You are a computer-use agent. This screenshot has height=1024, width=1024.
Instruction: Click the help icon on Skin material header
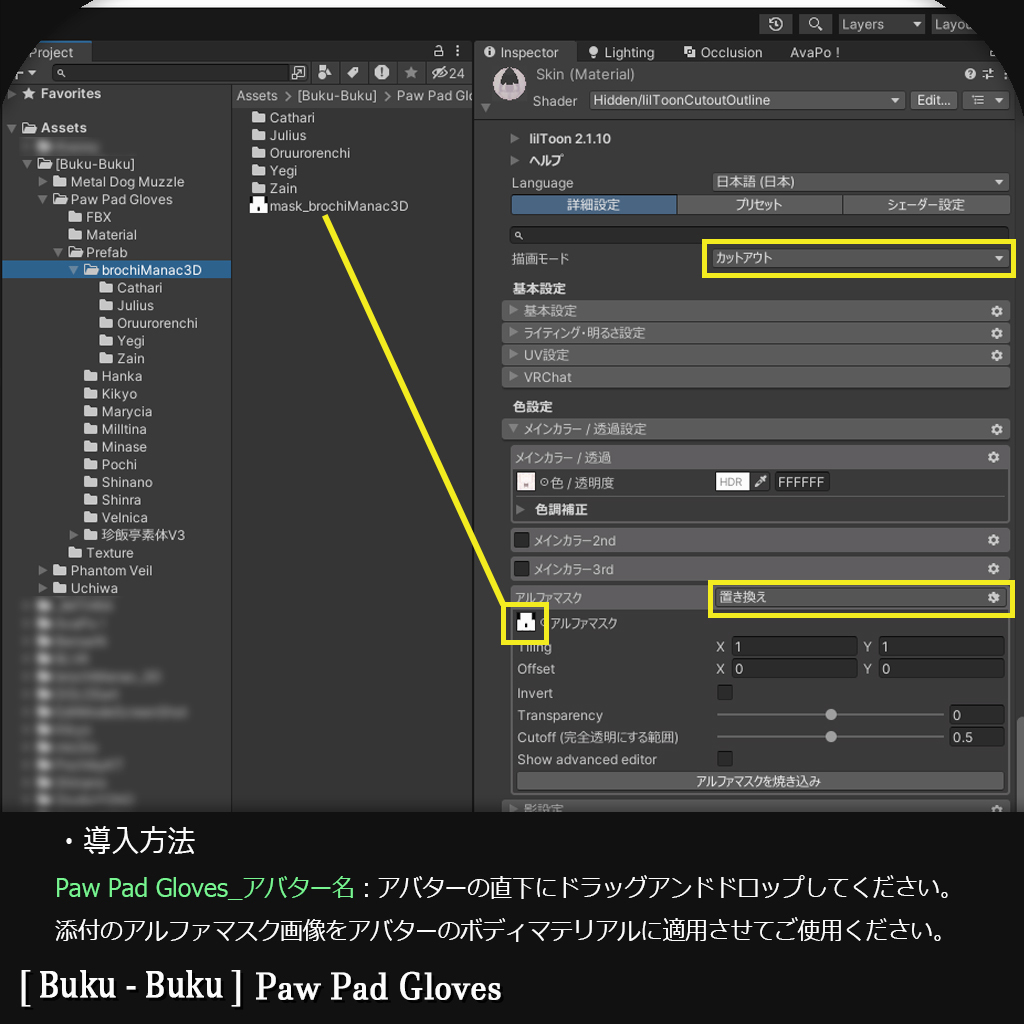(970, 73)
